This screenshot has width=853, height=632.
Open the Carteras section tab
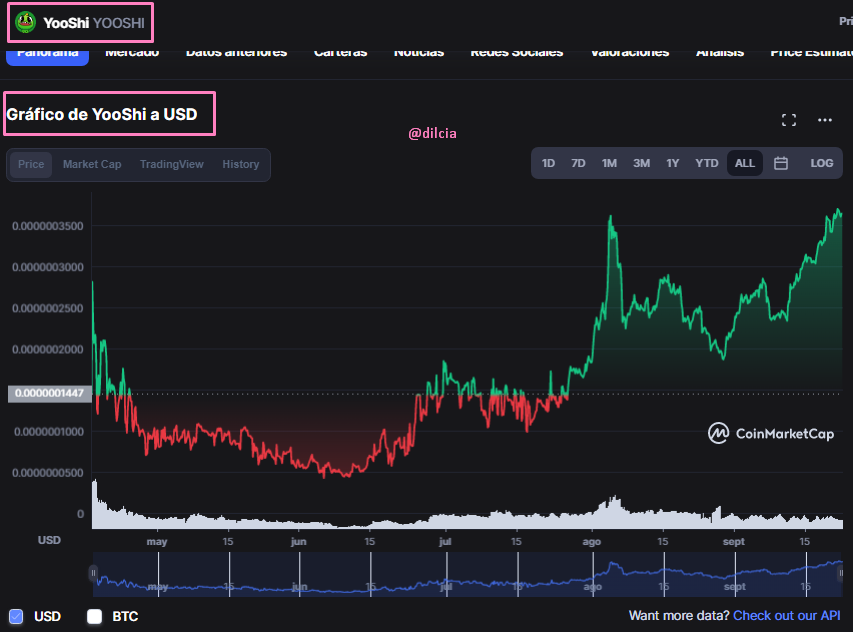tap(341, 53)
